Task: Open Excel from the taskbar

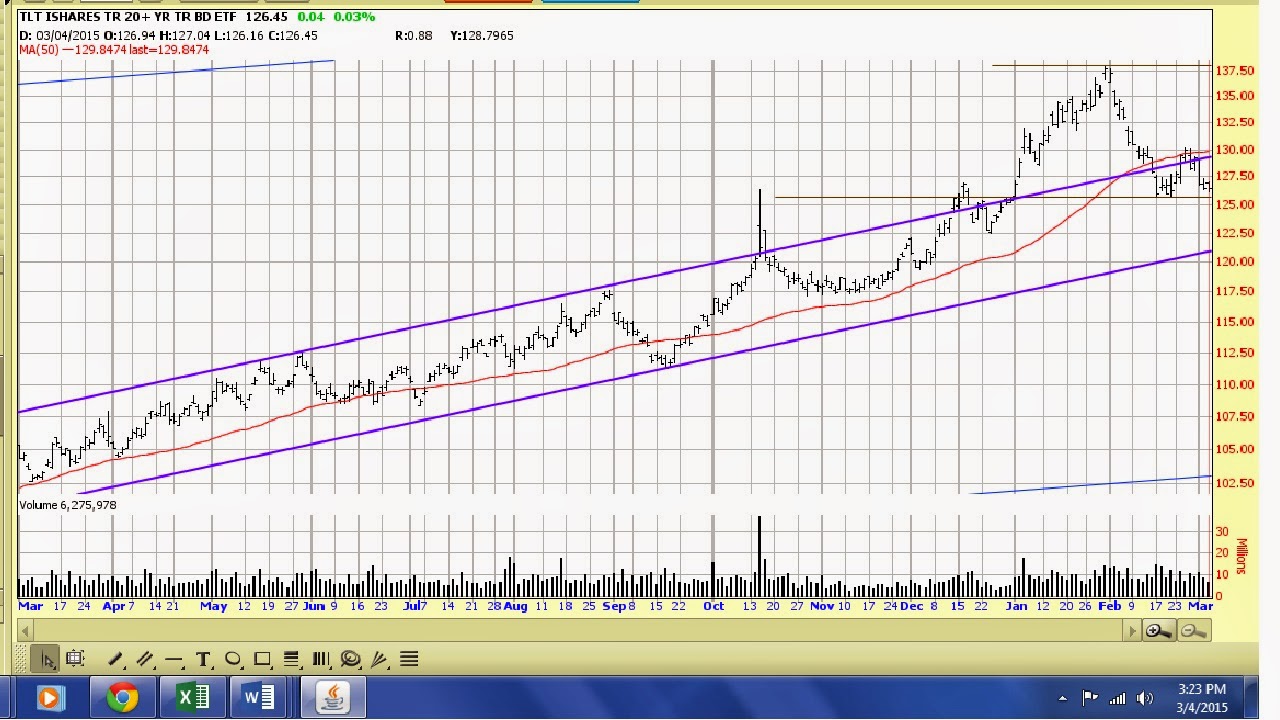Action: [191, 697]
